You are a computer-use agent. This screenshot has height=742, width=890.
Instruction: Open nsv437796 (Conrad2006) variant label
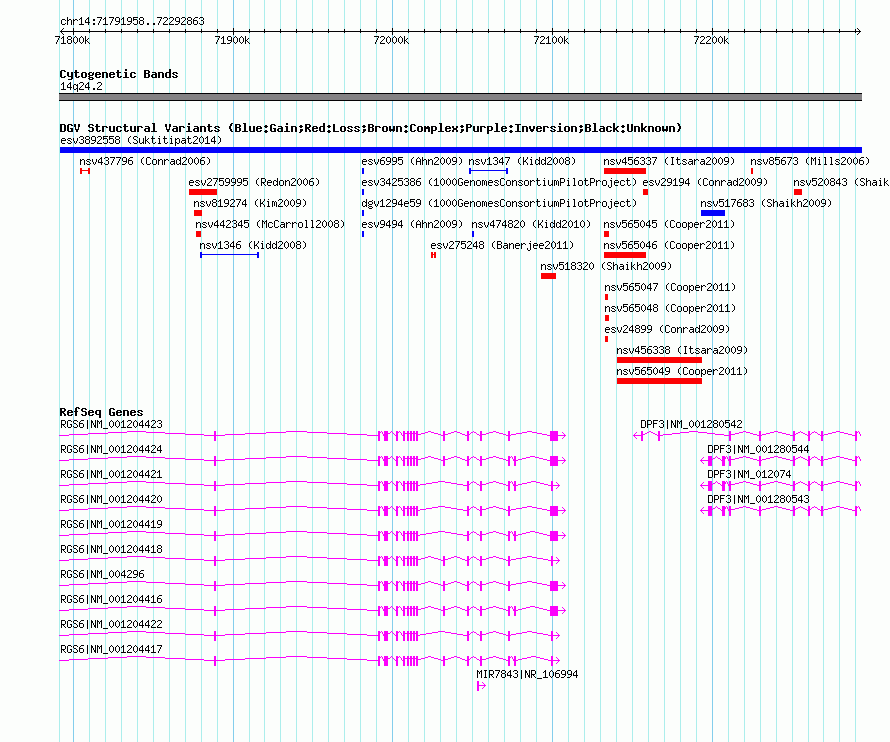click(x=145, y=161)
